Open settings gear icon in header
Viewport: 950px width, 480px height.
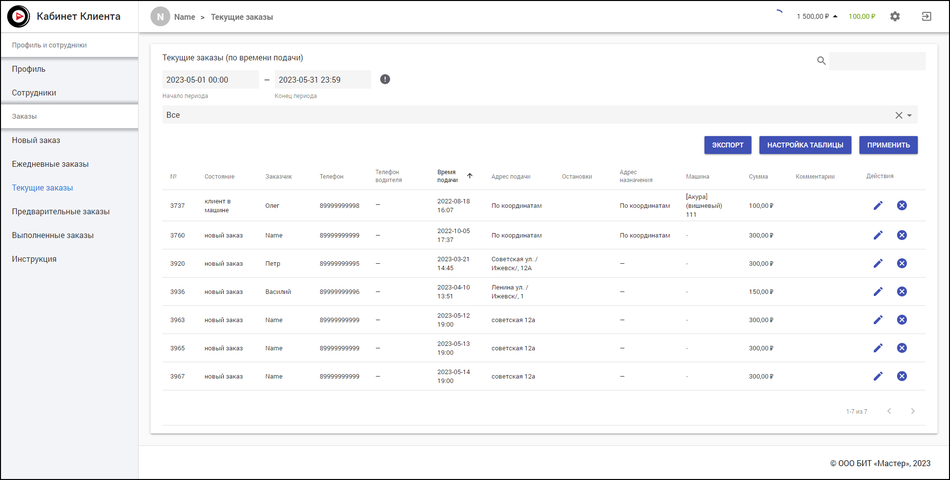click(x=895, y=17)
